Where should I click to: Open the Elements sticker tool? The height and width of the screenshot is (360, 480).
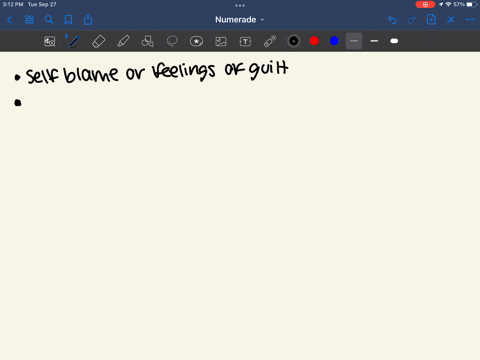click(196, 41)
